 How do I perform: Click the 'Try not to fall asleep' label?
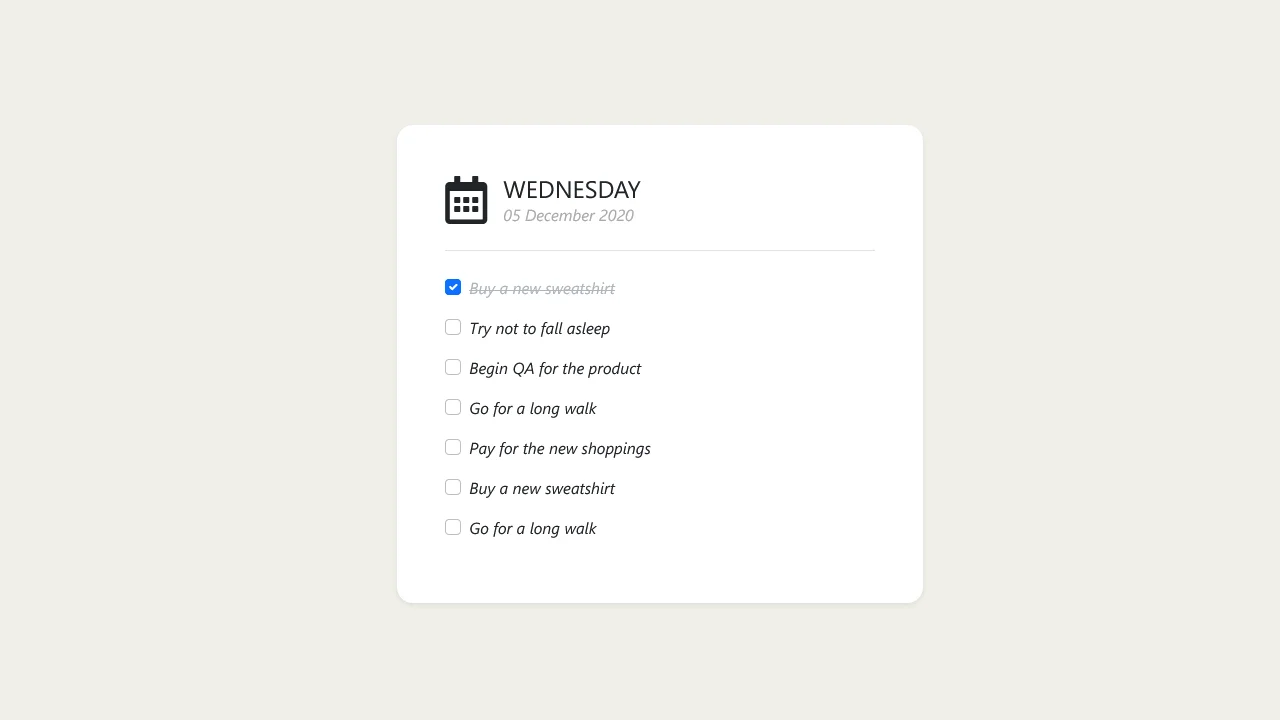pyautogui.click(x=539, y=328)
